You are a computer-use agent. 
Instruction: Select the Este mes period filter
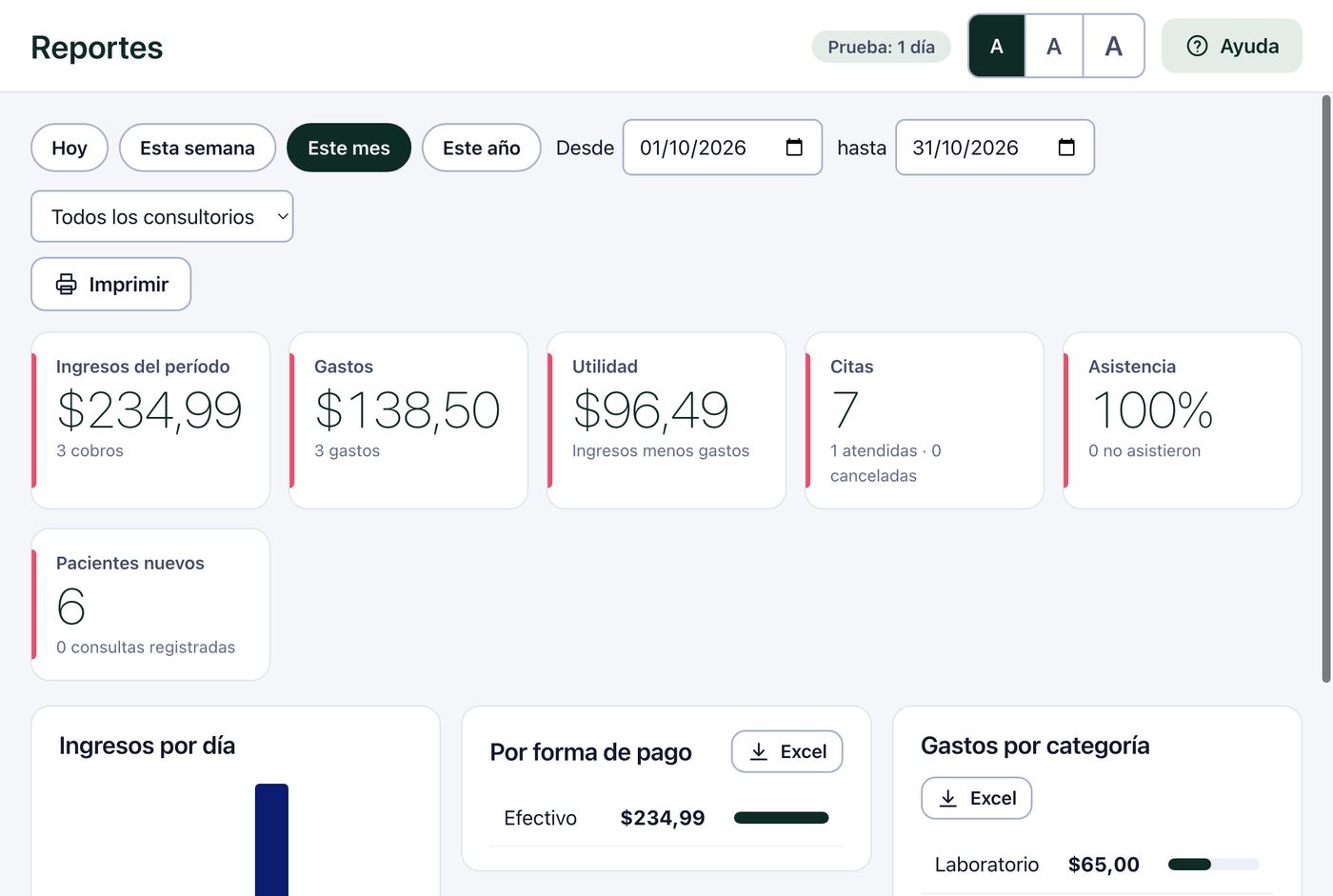click(348, 148)
